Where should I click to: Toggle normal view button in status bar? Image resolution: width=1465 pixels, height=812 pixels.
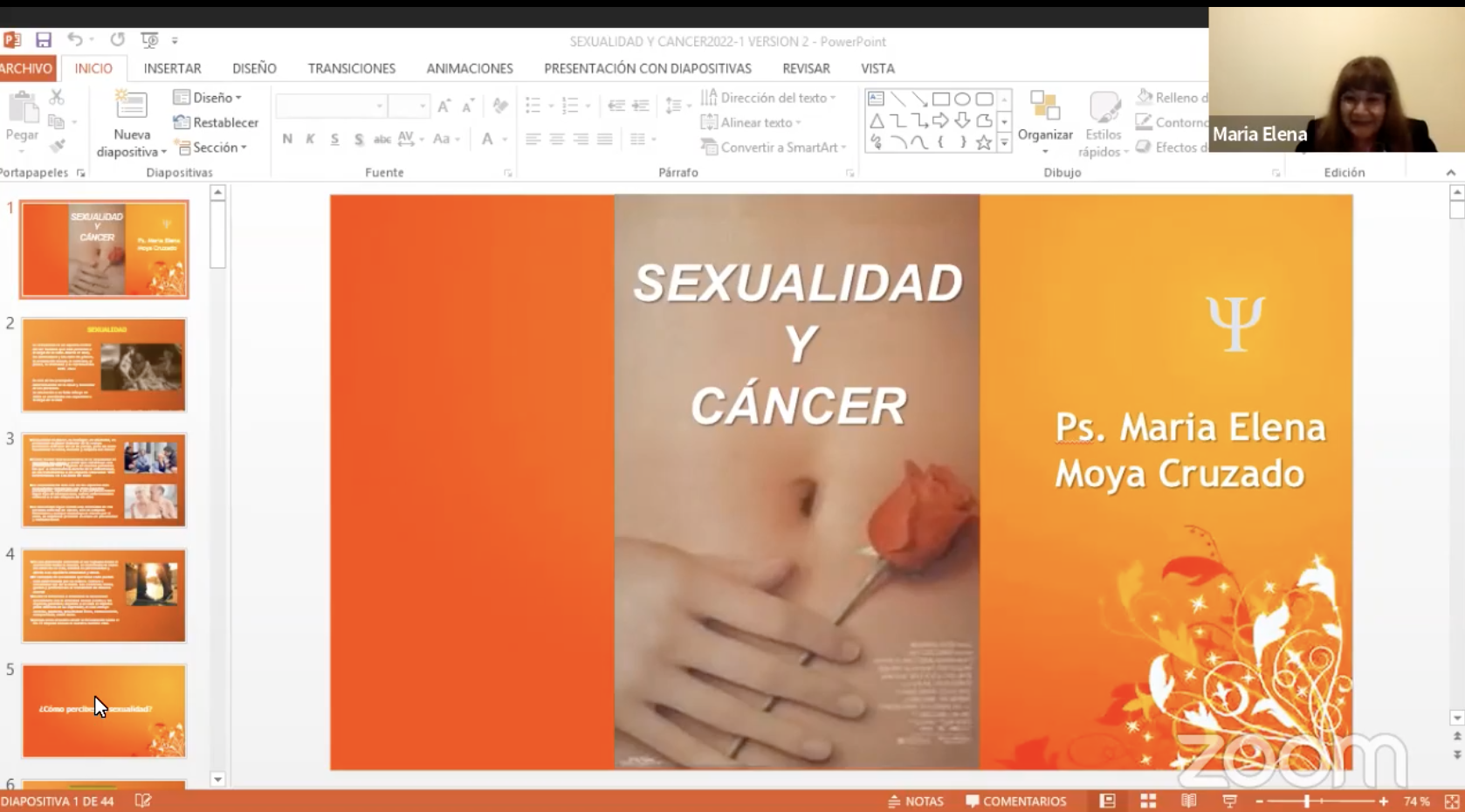(x=1107, y=801)
